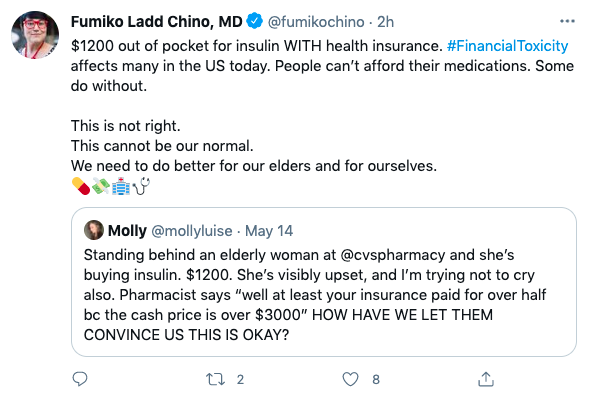Retweet this post using the retweet icon
The height and width of the screenshot is (396, 593).
(x=215, y=379)
